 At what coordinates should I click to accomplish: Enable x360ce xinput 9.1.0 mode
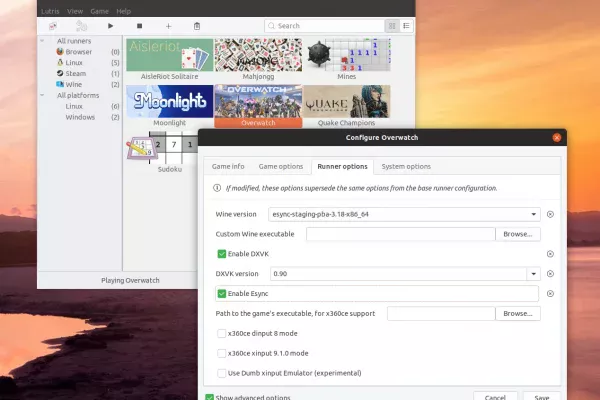(222, 353)
